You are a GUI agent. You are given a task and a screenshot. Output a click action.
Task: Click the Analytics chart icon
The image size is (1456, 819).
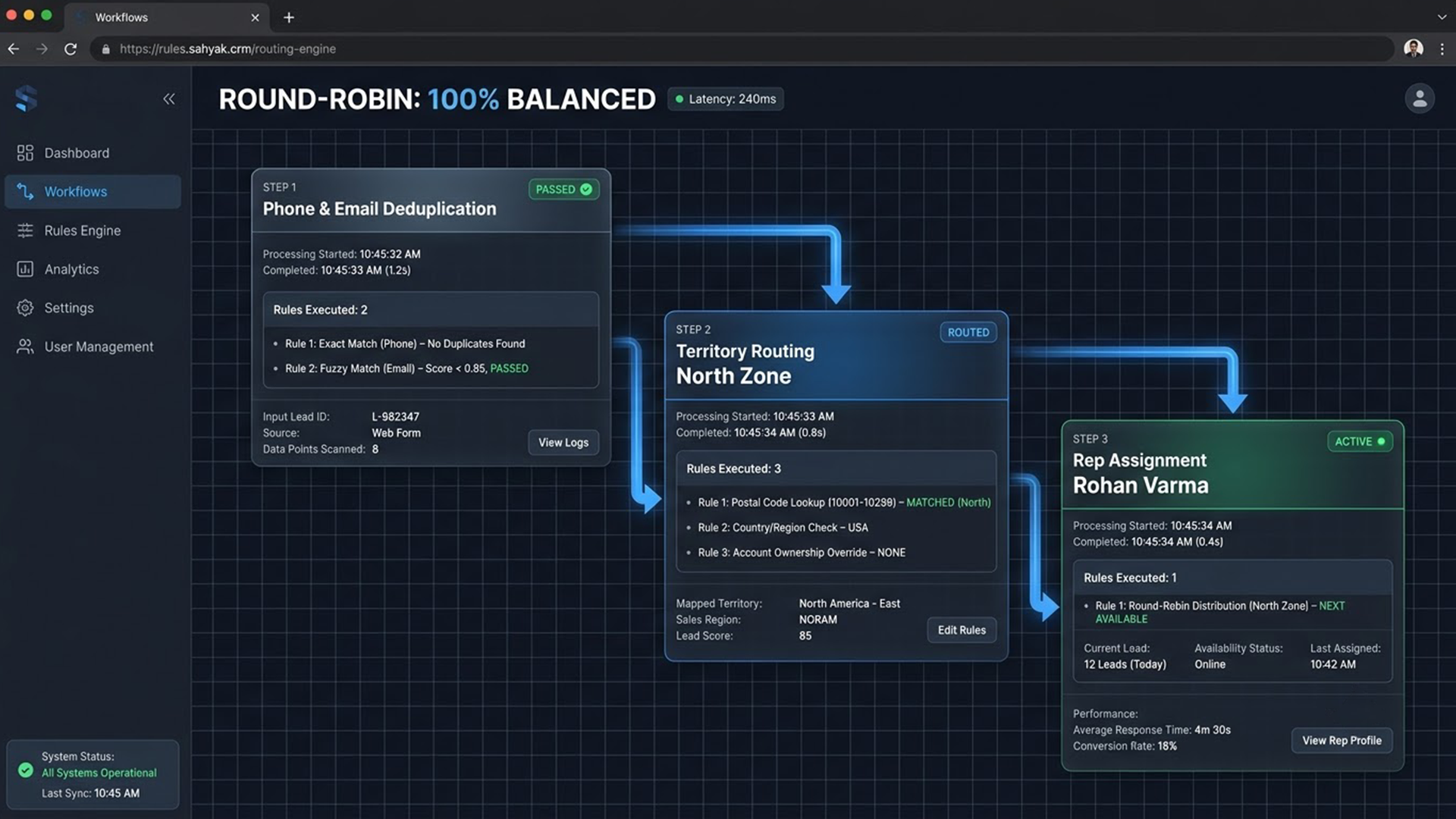[x=25, y=269]
